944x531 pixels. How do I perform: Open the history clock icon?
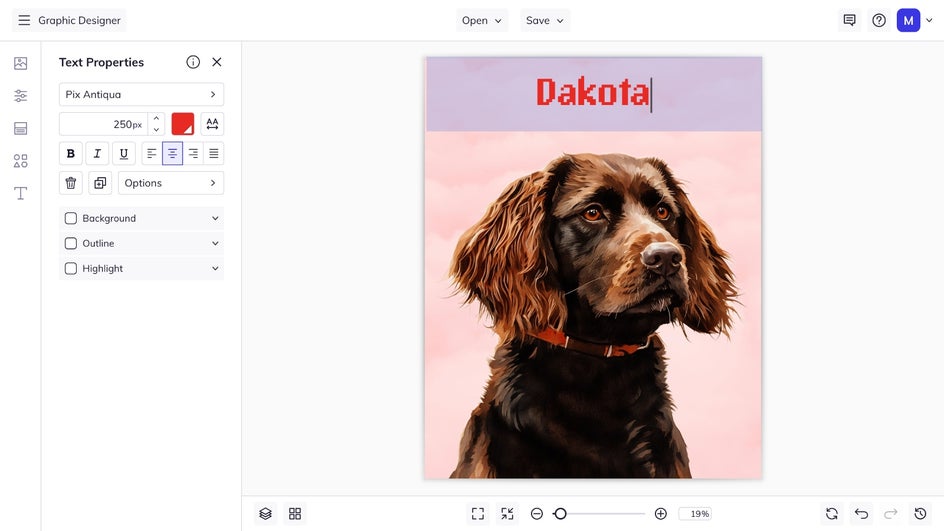pos(921,514)
